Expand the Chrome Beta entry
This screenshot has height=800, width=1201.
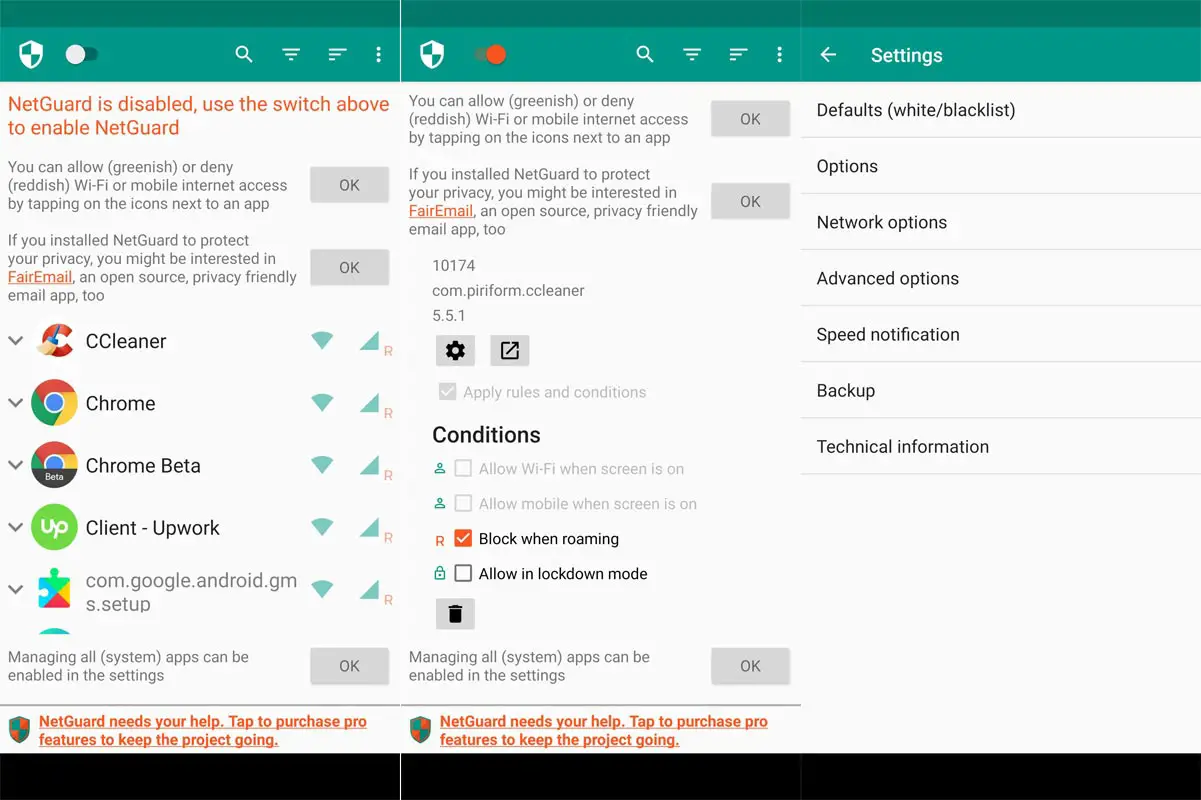click(15, 465)
